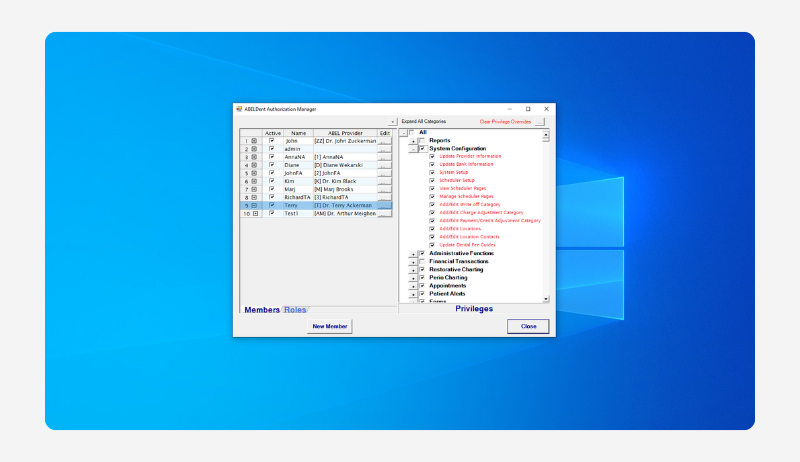
Task: Open Edit button for Test1 row
Action: pyautogui.click(x=385, y=214)
